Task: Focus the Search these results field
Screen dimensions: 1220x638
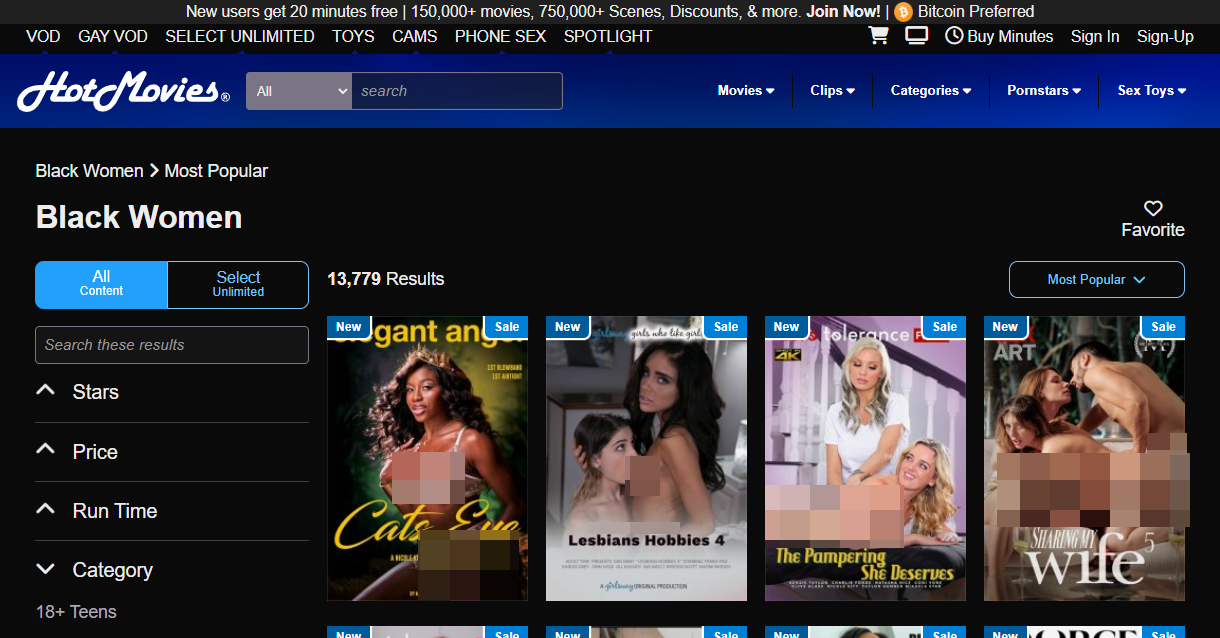Action: (x=172, y=345)
